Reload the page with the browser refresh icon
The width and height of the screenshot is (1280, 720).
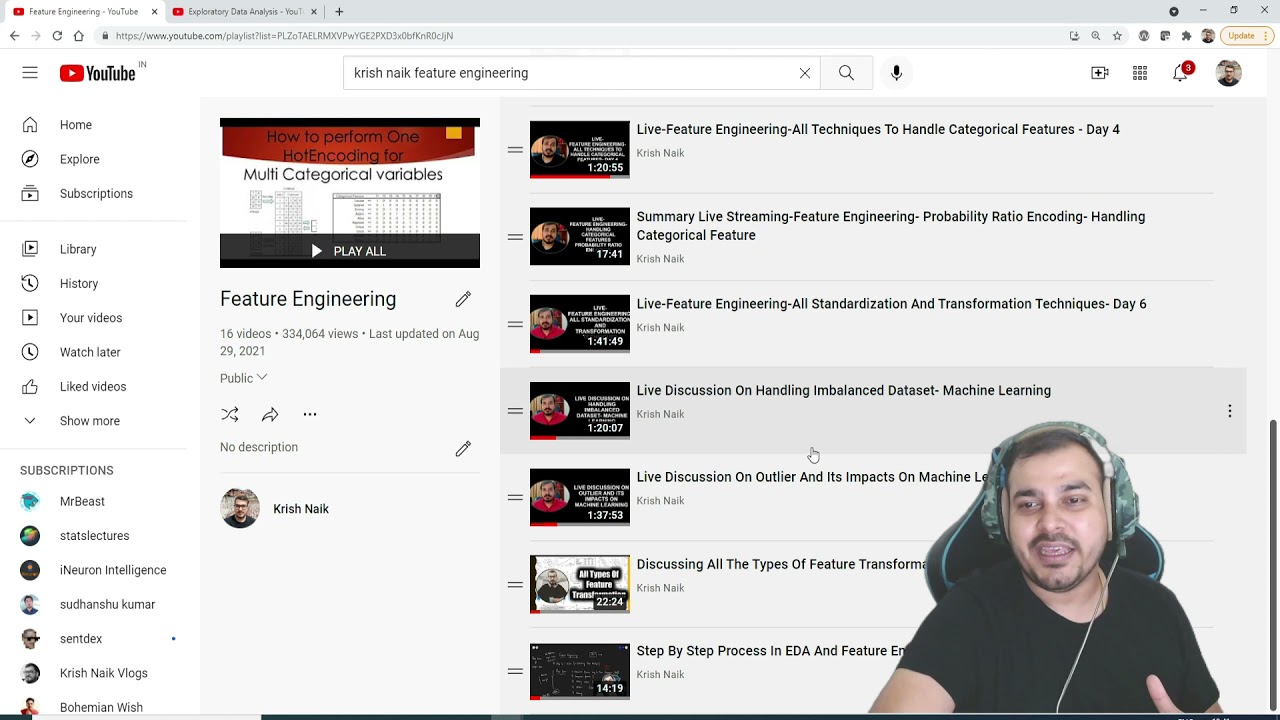click(57, 35)
